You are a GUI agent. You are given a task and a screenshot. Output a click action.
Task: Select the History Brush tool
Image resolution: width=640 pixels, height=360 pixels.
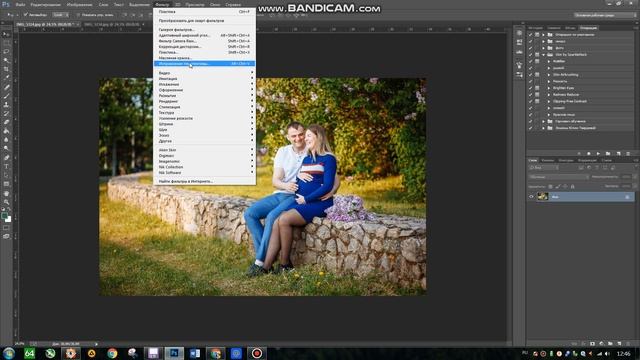(6, 113)
